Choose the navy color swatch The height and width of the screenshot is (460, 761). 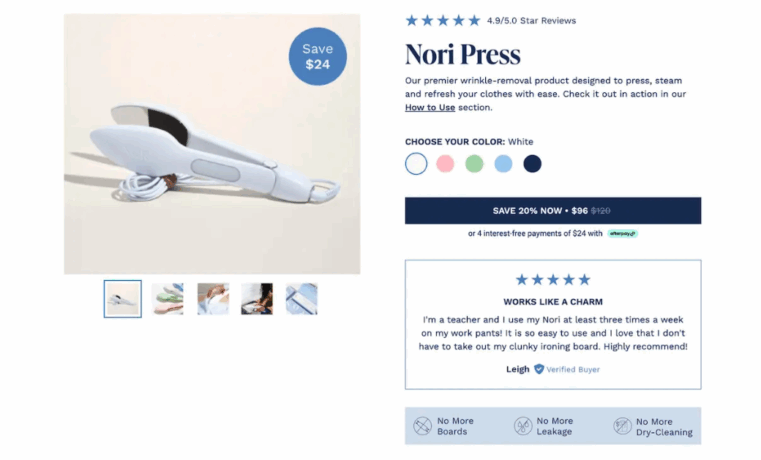[x=532, y=164]
